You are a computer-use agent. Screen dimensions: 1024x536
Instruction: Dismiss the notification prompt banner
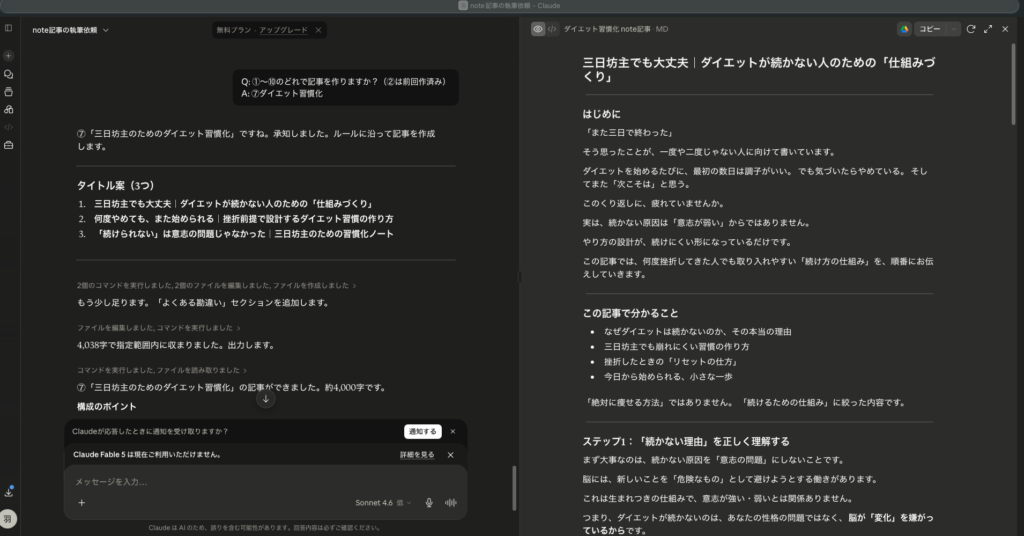click(x=453, y=432)
